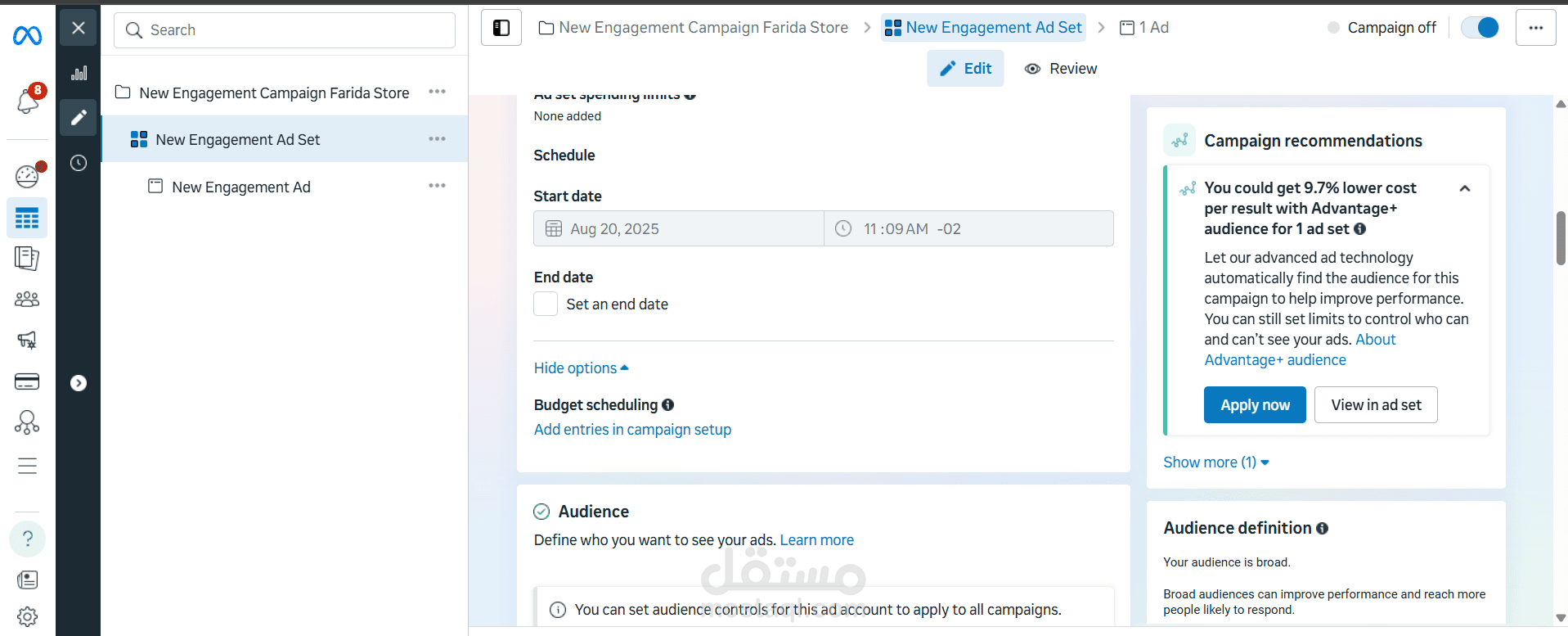Click the Help question mark icon
1568x636 pixels.
click(x=27, y=539)
